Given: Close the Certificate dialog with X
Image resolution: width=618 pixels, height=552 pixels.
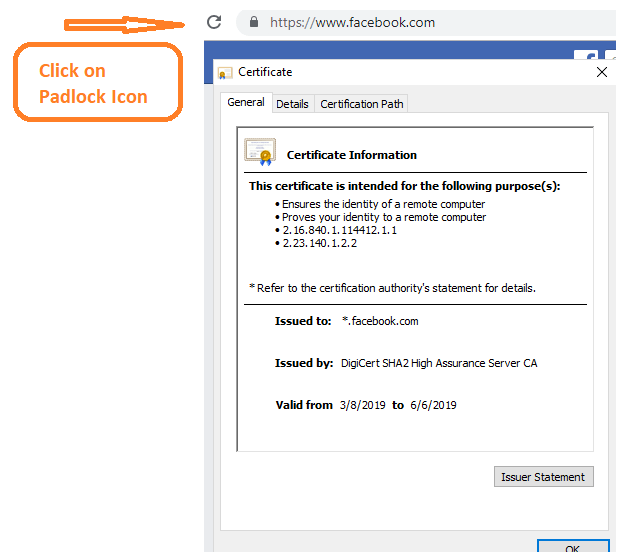Looking at the screenshot, I should (601, 72).
